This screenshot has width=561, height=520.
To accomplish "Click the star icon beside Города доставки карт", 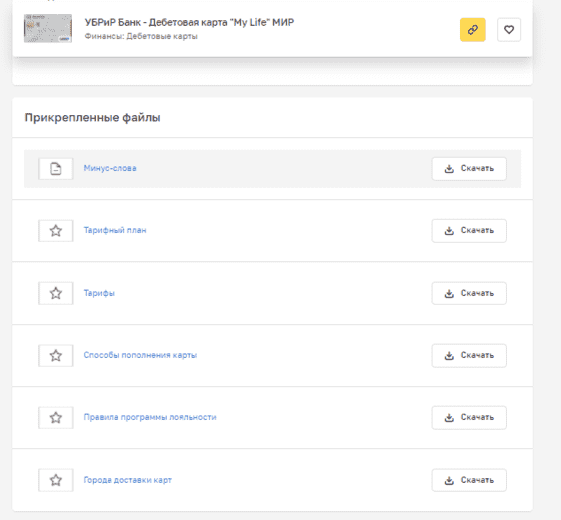I will (x=56, y=480).
